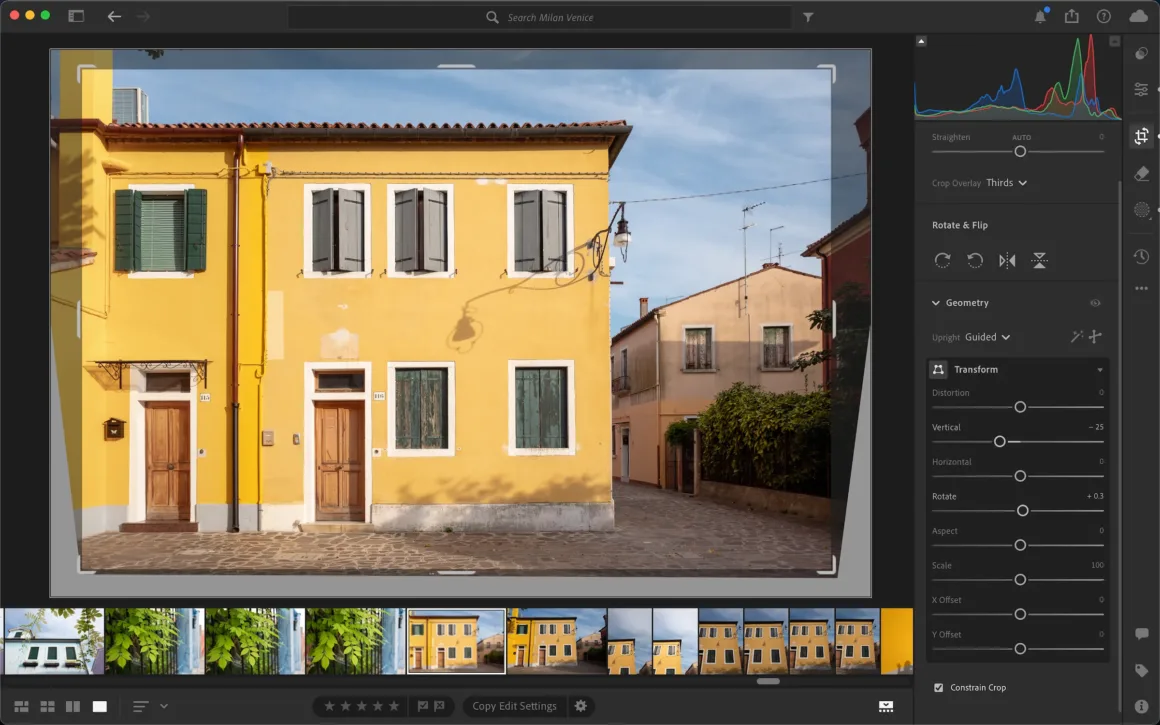Toggle Geometry visibility eye icon
The image size is (1160, 725).
coord(1095,303)
